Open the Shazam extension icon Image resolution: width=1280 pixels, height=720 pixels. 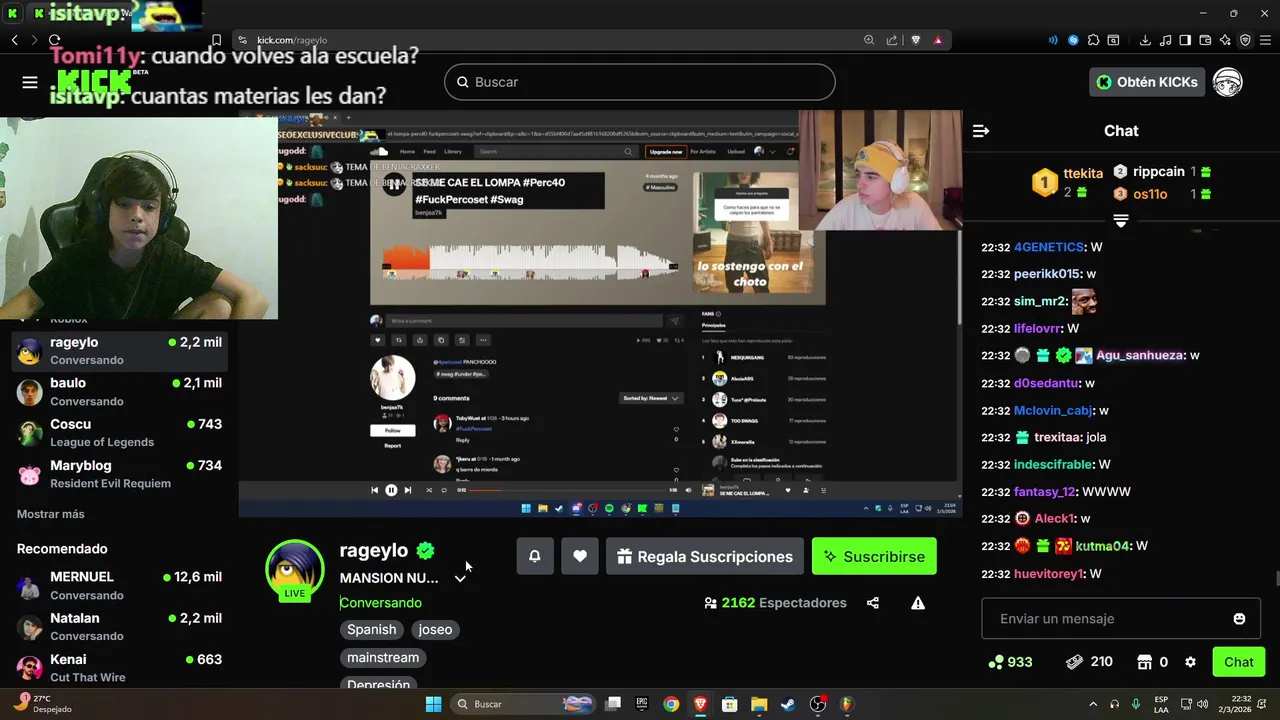point(1073,40)
